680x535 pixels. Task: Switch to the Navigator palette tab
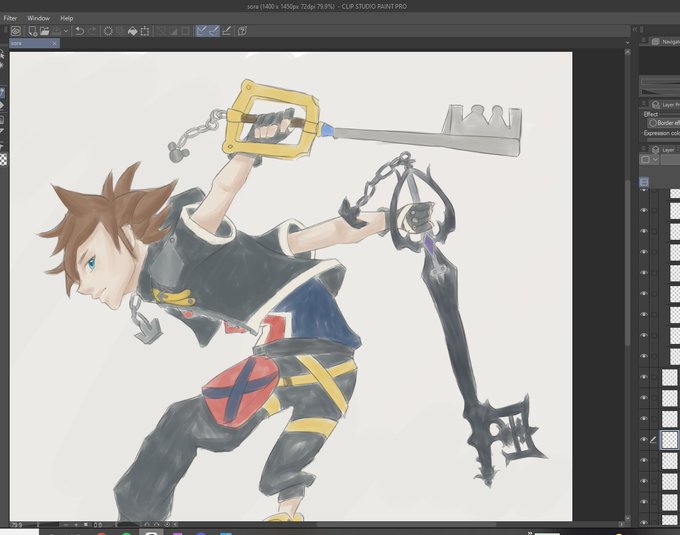click(665, 42)
